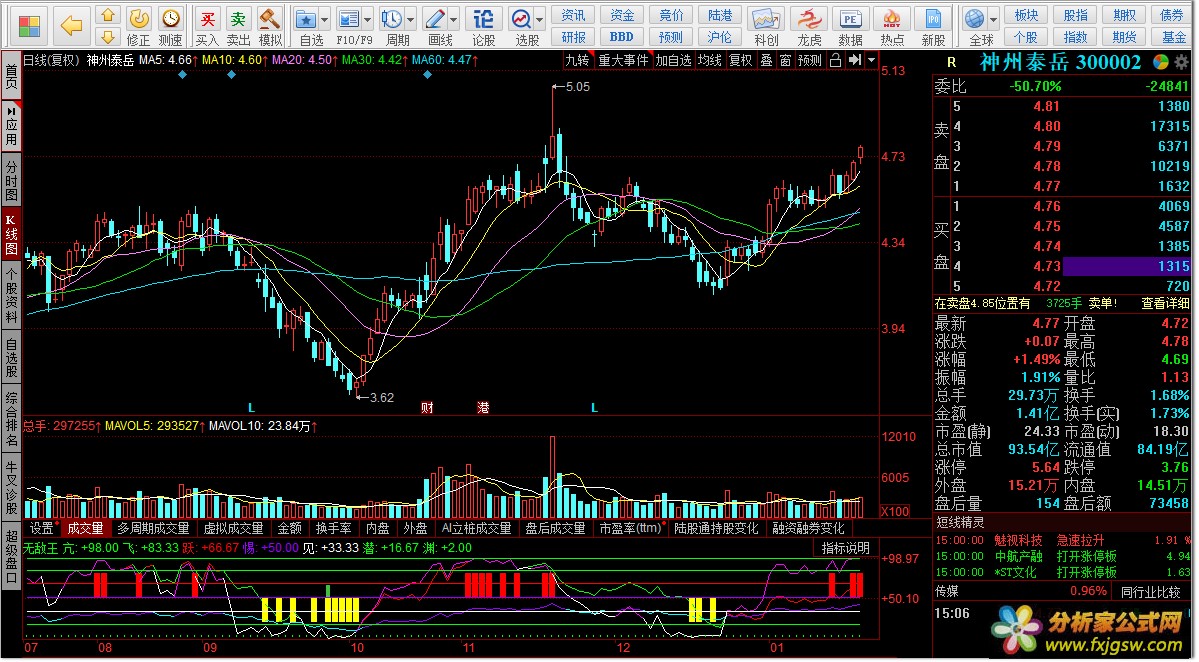Click the 卖出 sell icon

(x=239, y=18)
